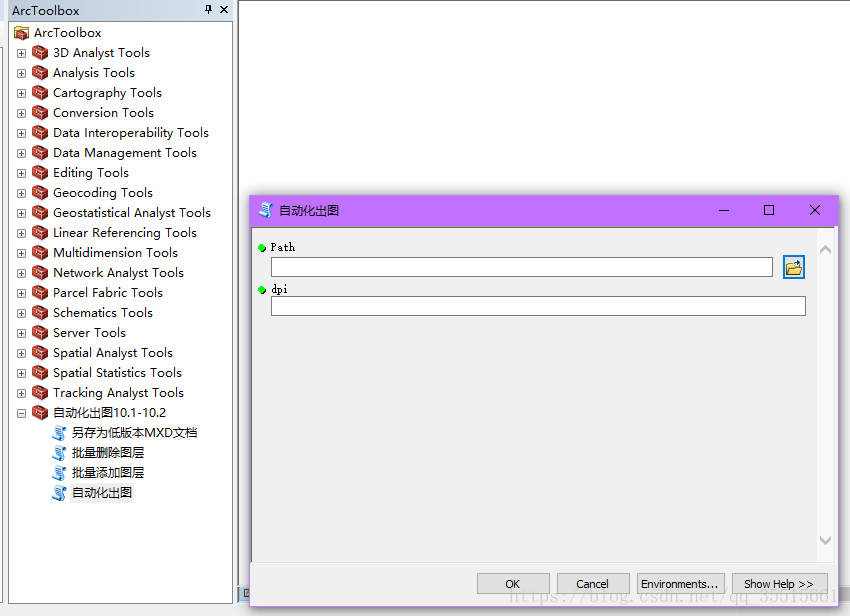This screenshot has width=850, height=616.
Task: Expand the 3D Analyst Tools node
Action: coord(21,53)
